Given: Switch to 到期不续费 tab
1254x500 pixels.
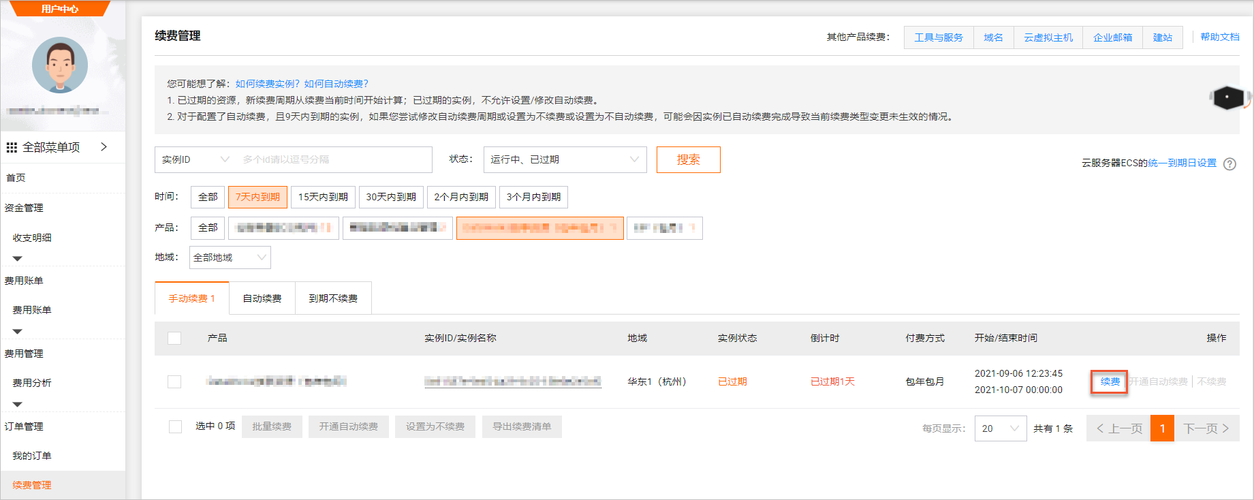Looking at the screenshot, I should click(x=333, y=299).
